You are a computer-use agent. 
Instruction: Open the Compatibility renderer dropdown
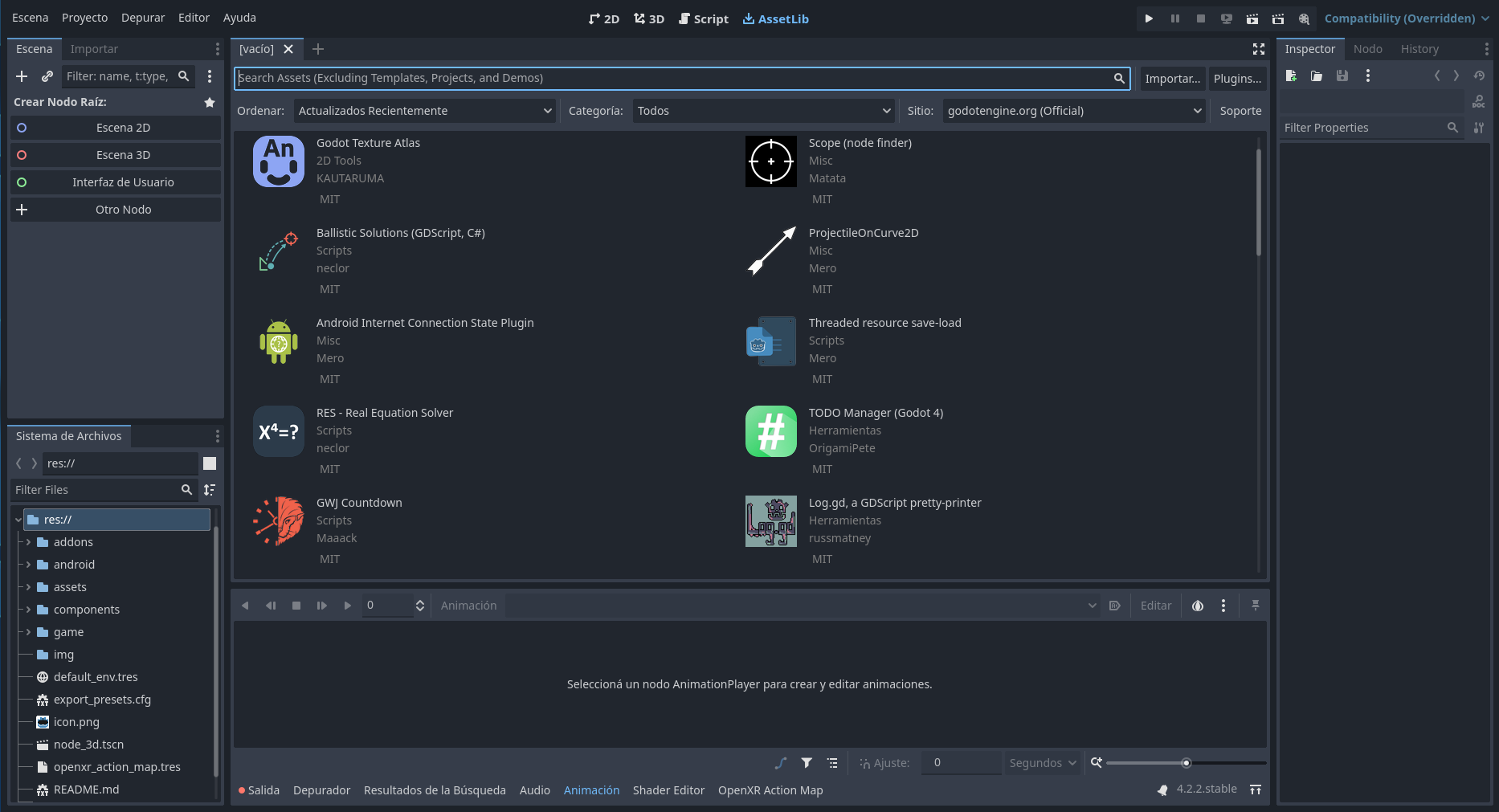click(x=1407, y=18)
